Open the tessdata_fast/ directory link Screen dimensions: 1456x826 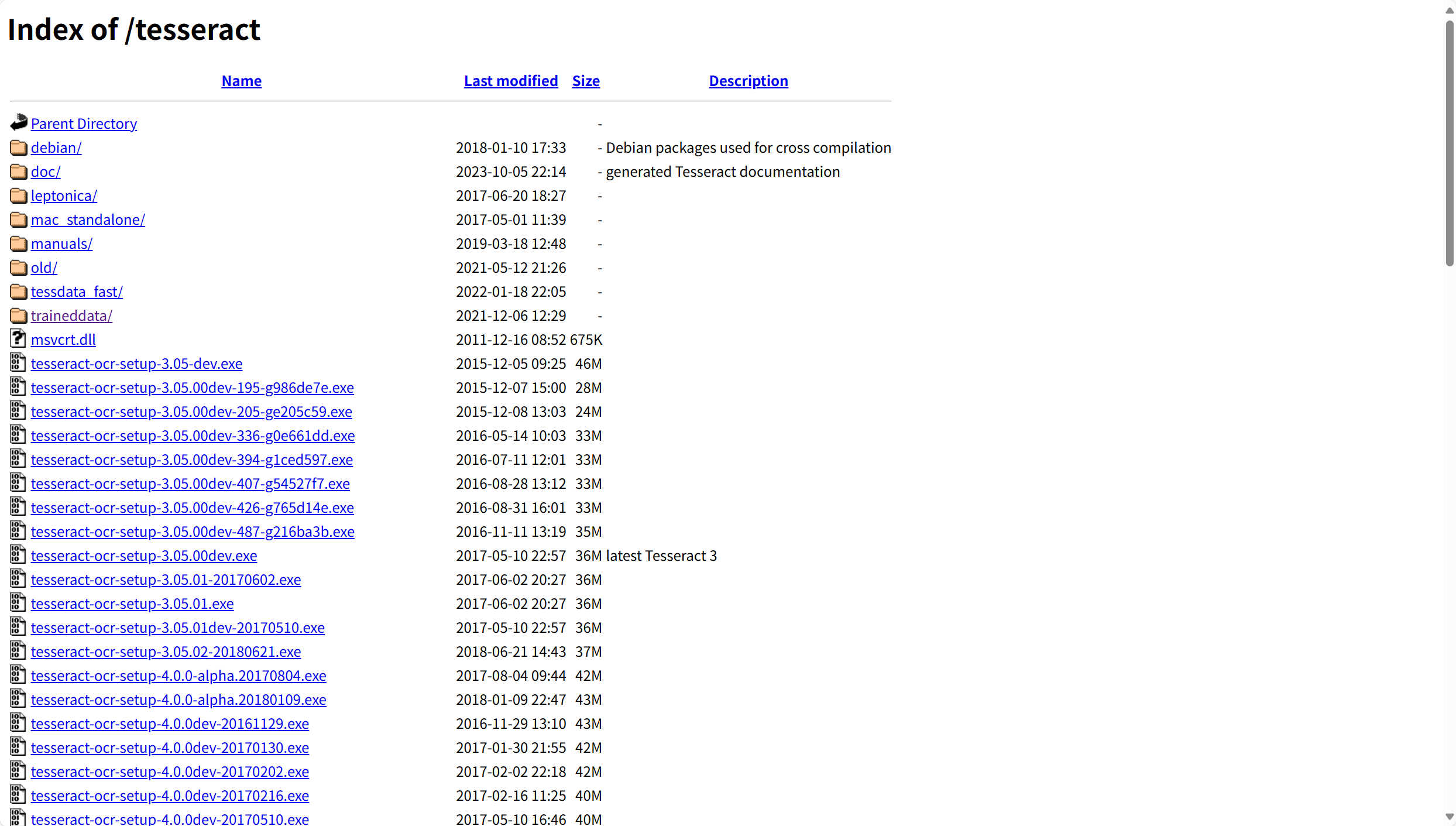77,292
